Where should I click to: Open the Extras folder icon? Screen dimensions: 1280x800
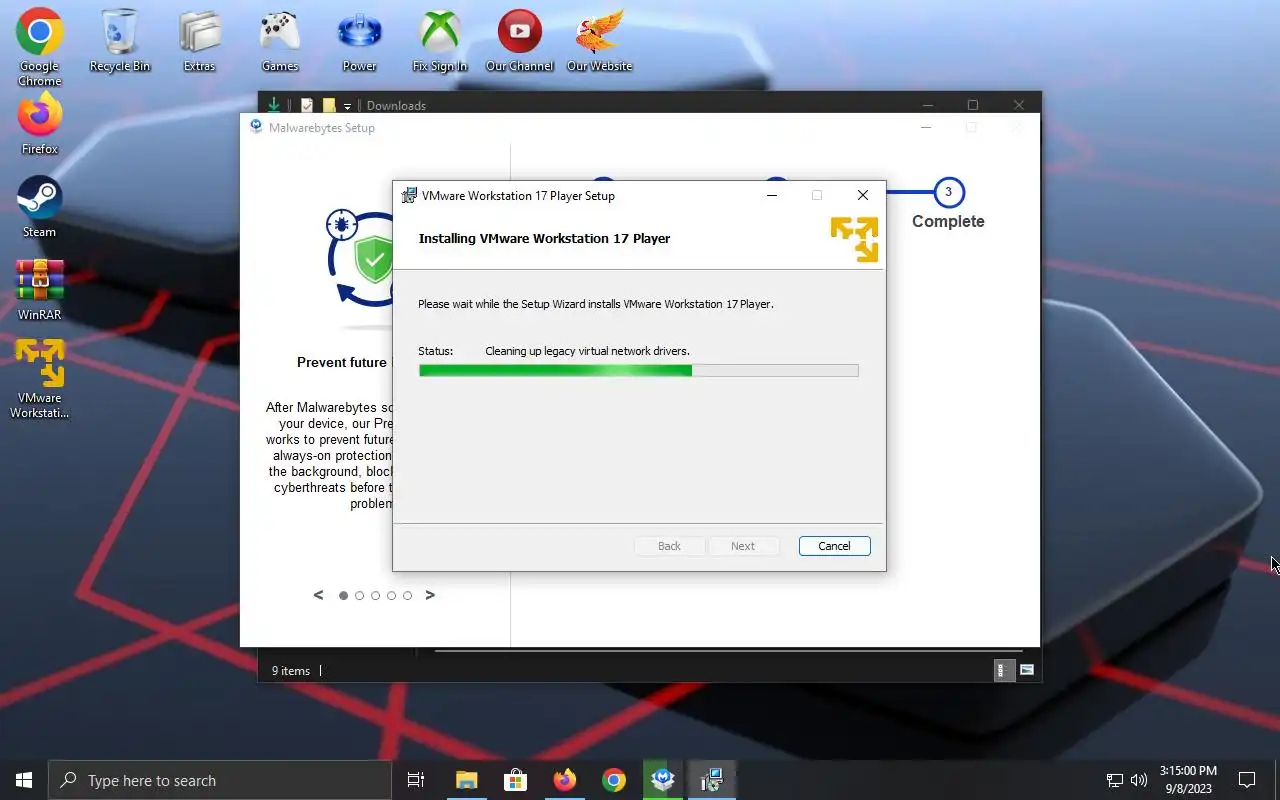click(x=200, y=42)
